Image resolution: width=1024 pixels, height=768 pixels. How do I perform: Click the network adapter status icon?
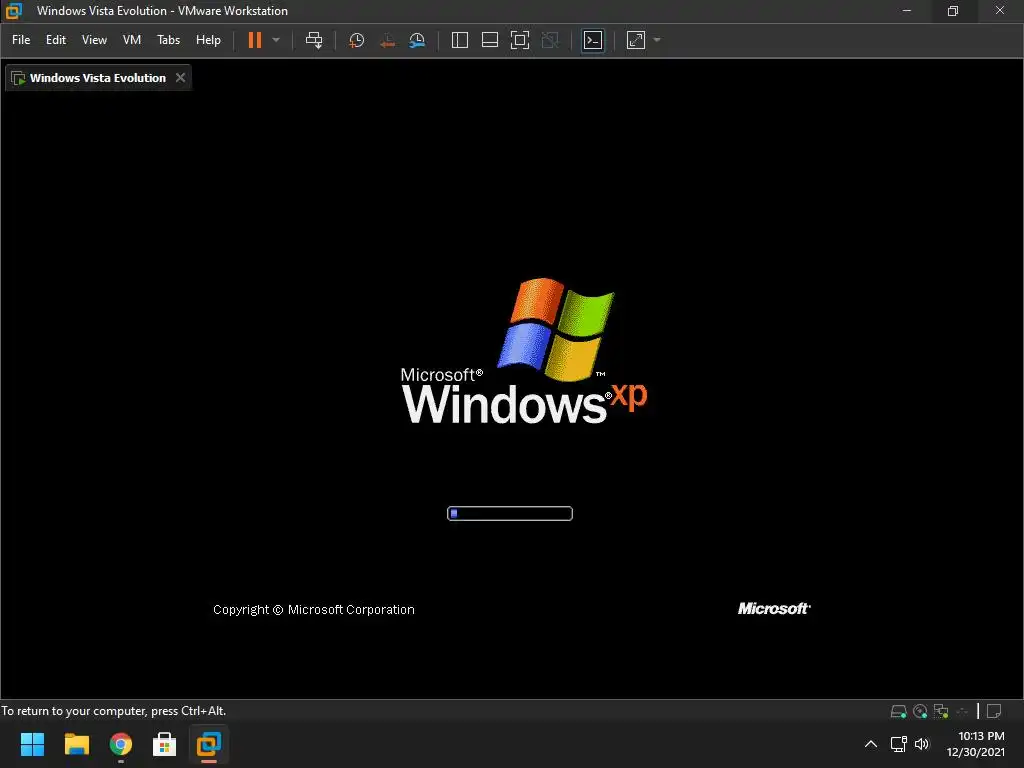(x=941, y=711)
